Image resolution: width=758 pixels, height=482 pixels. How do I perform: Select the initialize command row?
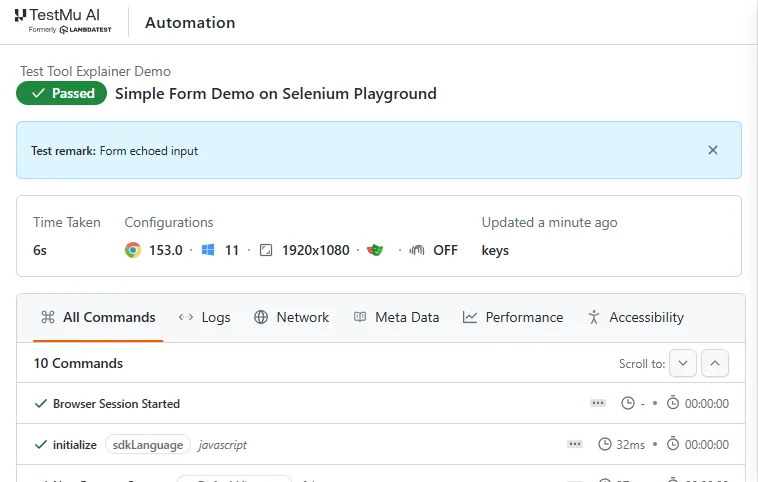click(381, 444)
